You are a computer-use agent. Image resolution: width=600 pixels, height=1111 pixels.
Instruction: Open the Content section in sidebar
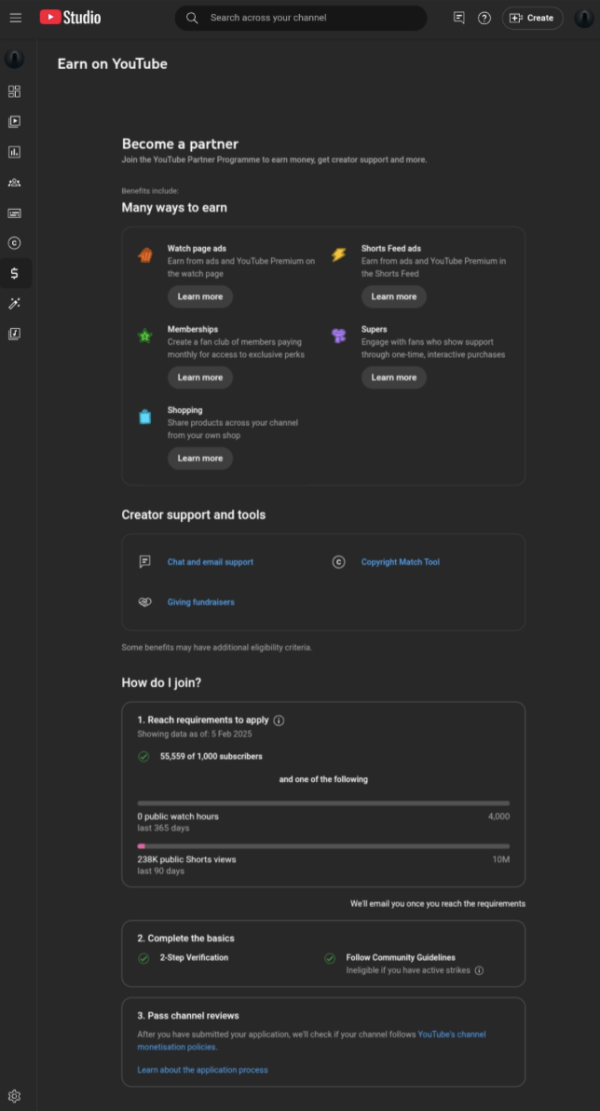tap(14, 122)
